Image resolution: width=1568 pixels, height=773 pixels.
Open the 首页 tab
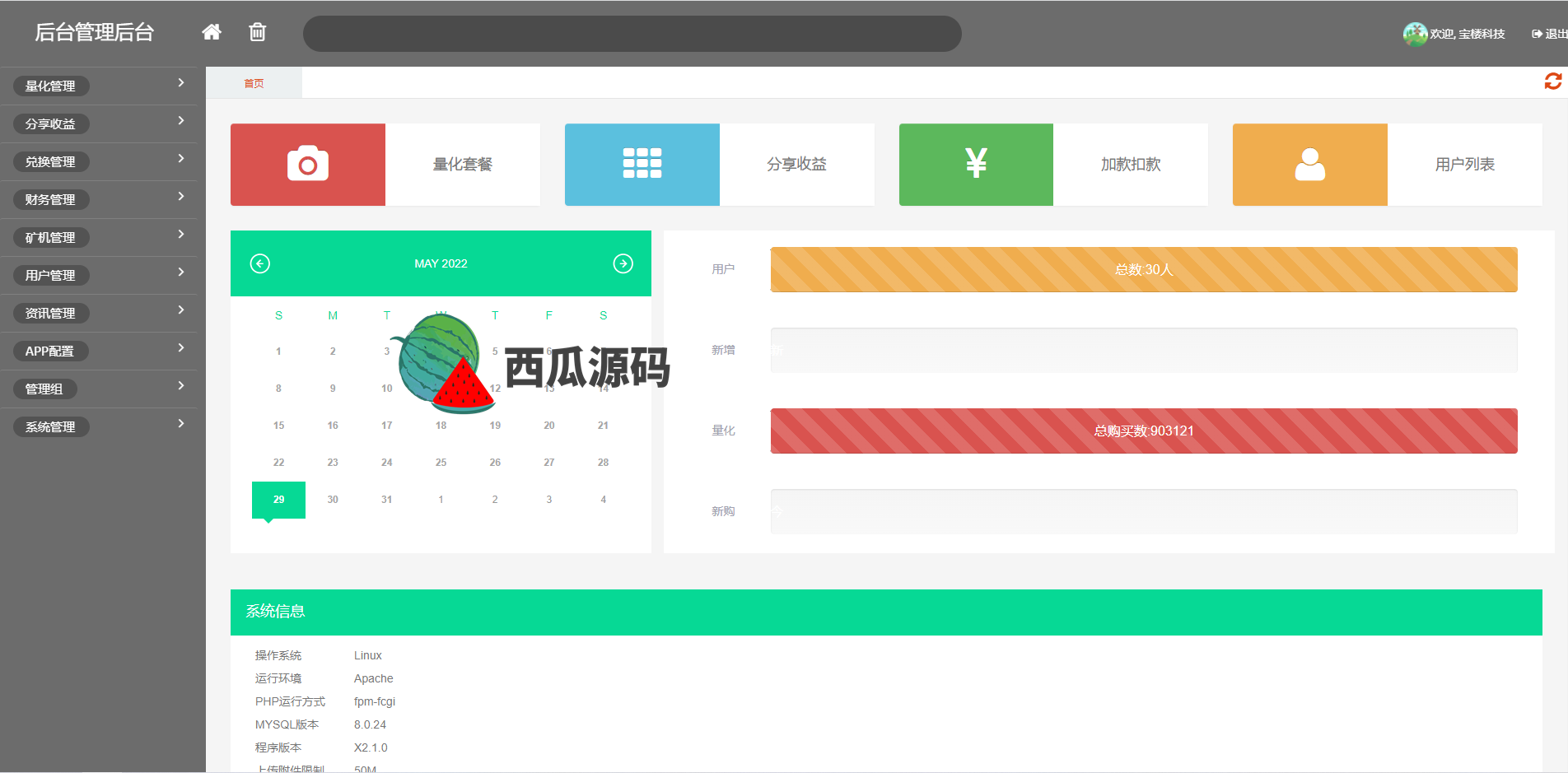point(254,83)
